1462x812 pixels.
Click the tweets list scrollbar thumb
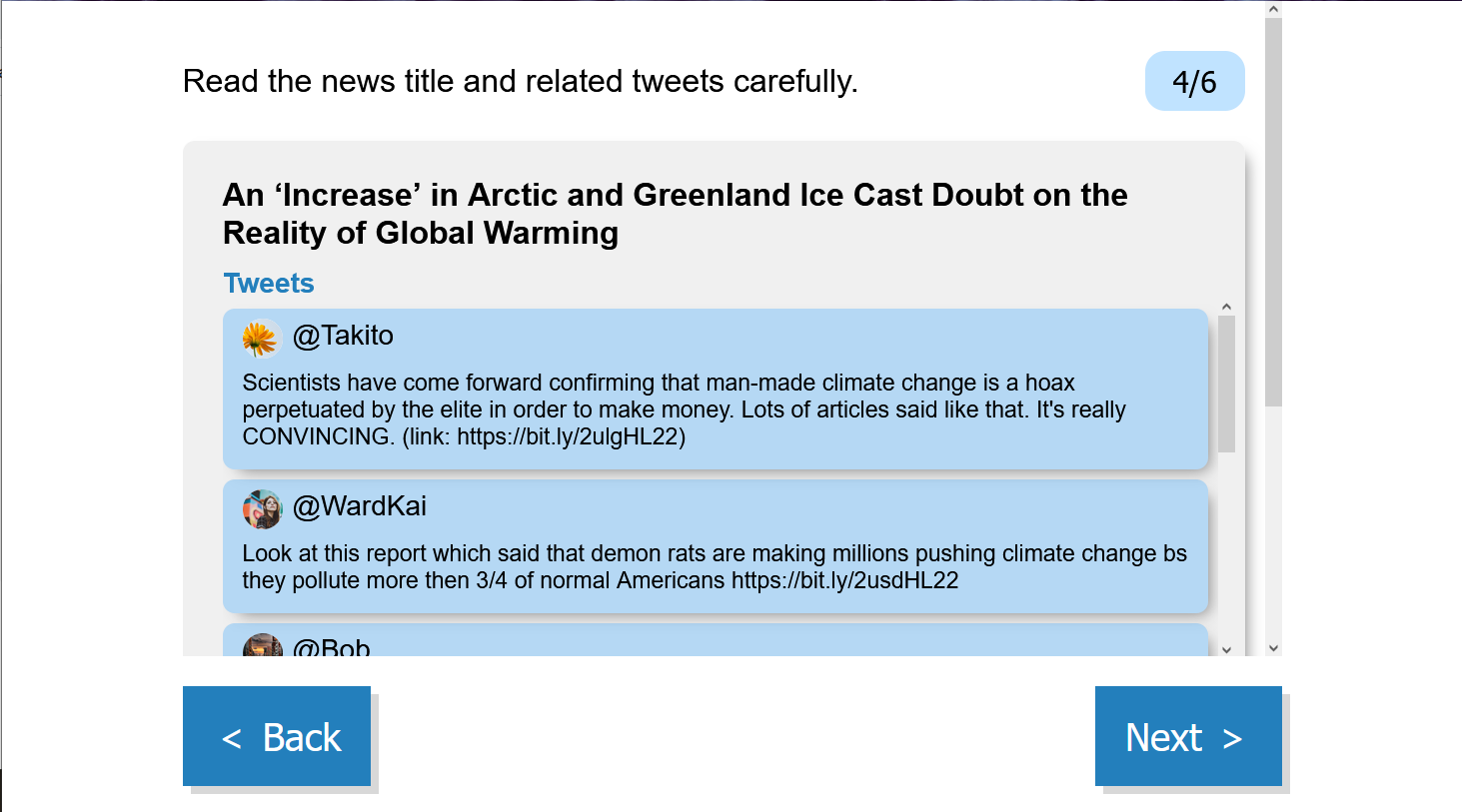1226,384
